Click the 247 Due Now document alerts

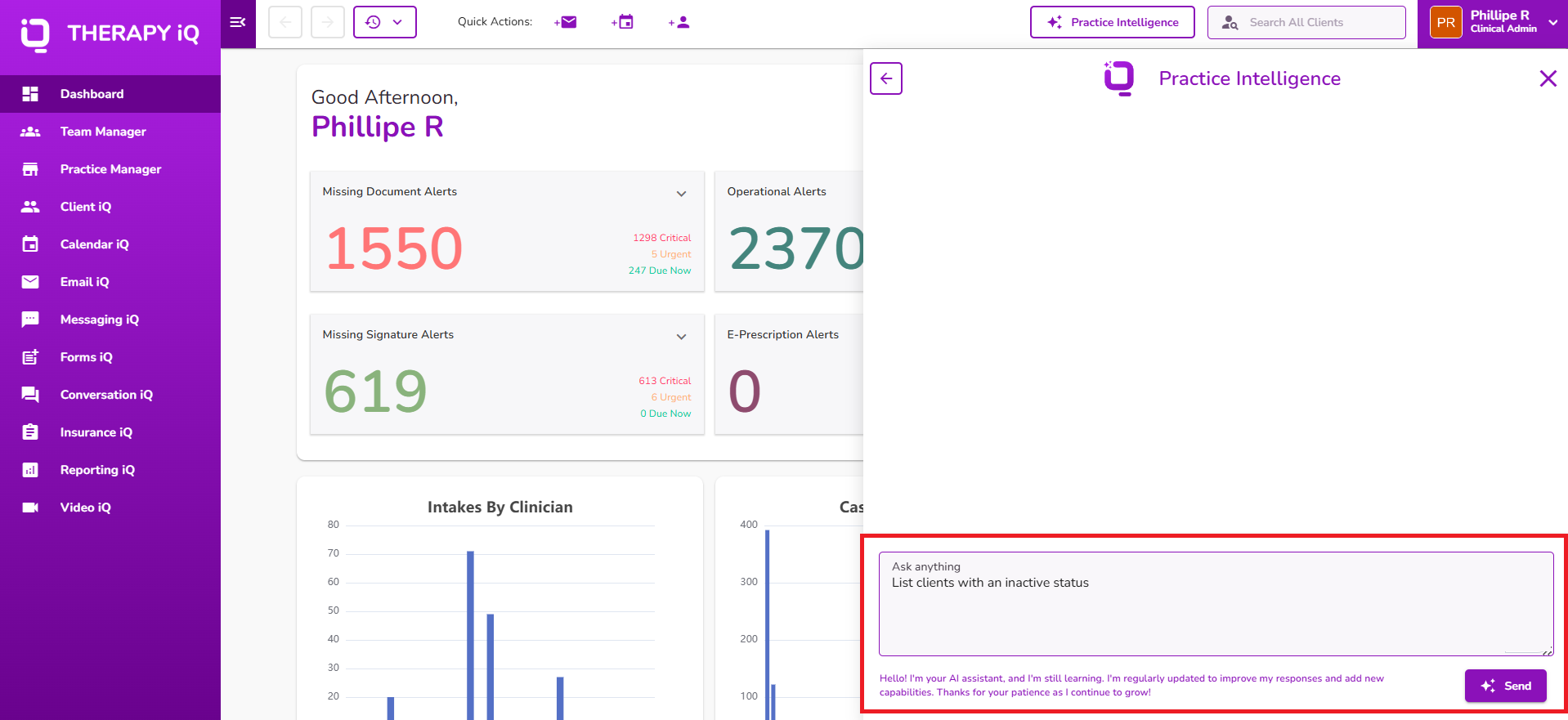659,271
